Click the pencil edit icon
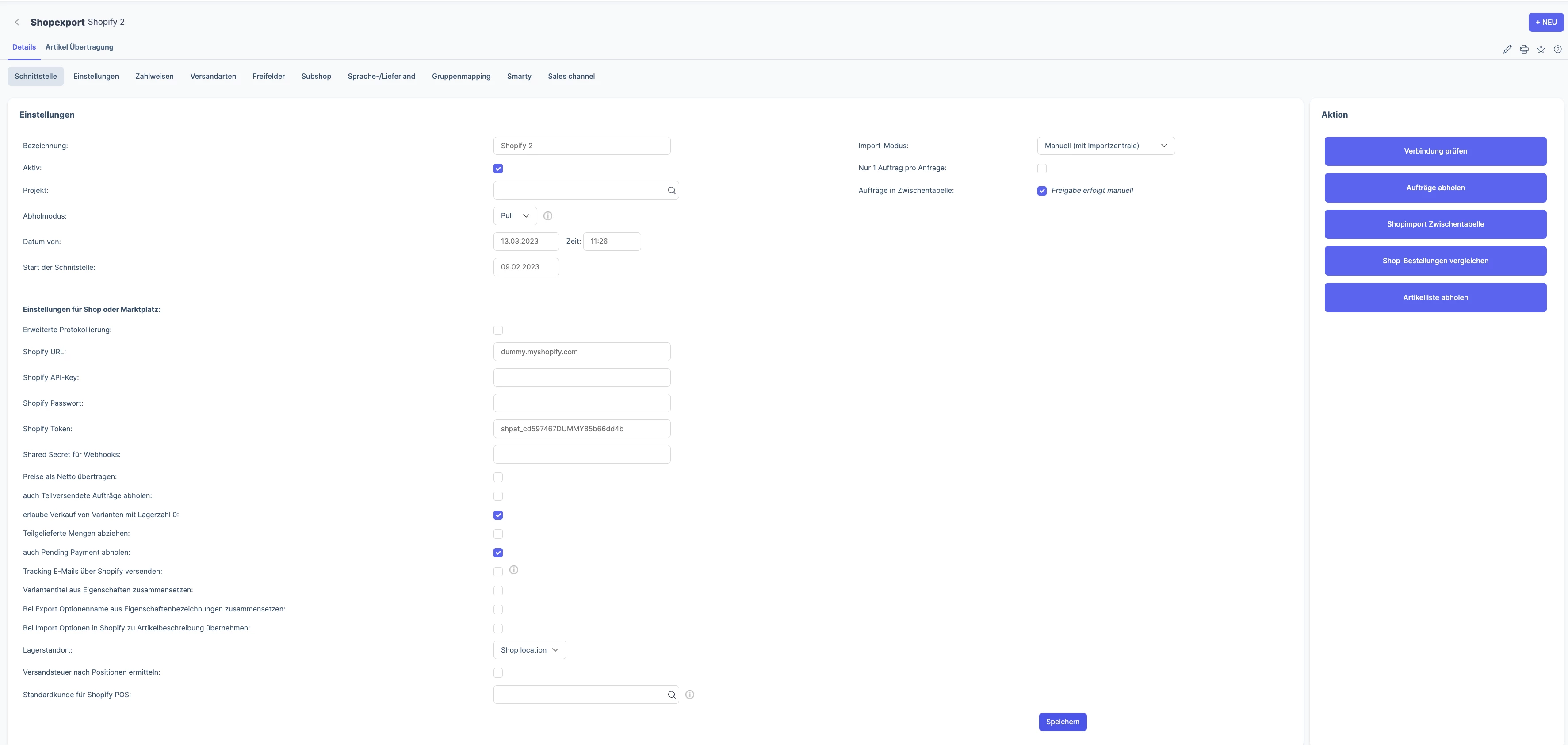The image size is (1568, 745). [1507, 50]
